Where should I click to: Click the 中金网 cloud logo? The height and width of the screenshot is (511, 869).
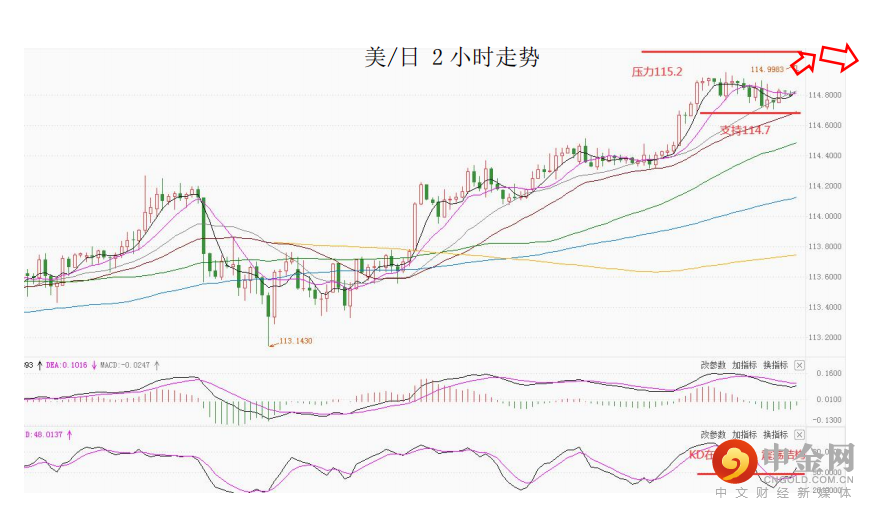[735, 462]
